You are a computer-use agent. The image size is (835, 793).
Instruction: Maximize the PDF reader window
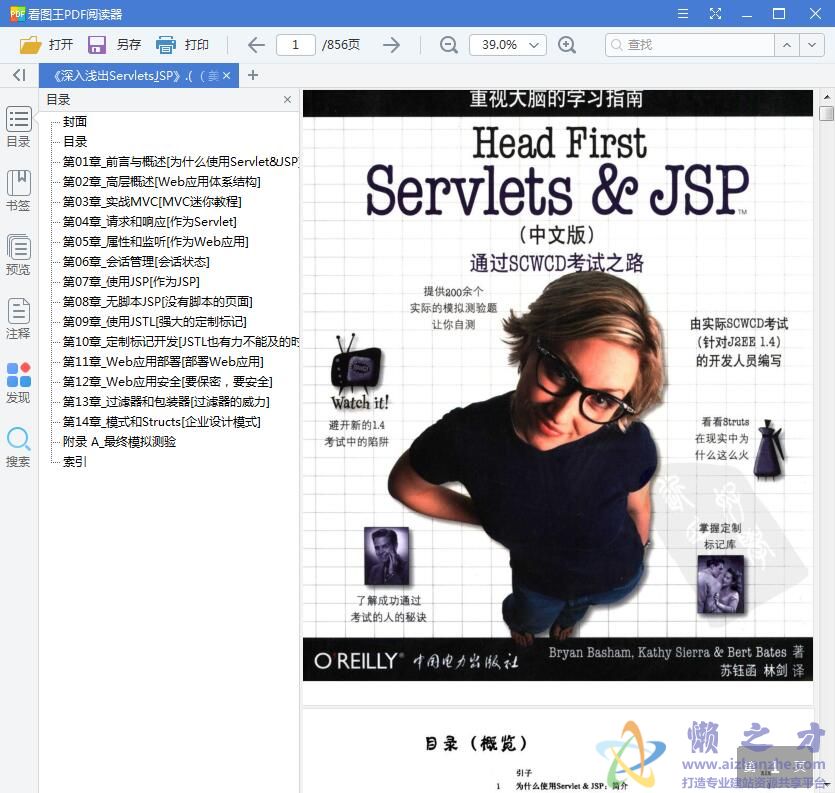[779, 14]
